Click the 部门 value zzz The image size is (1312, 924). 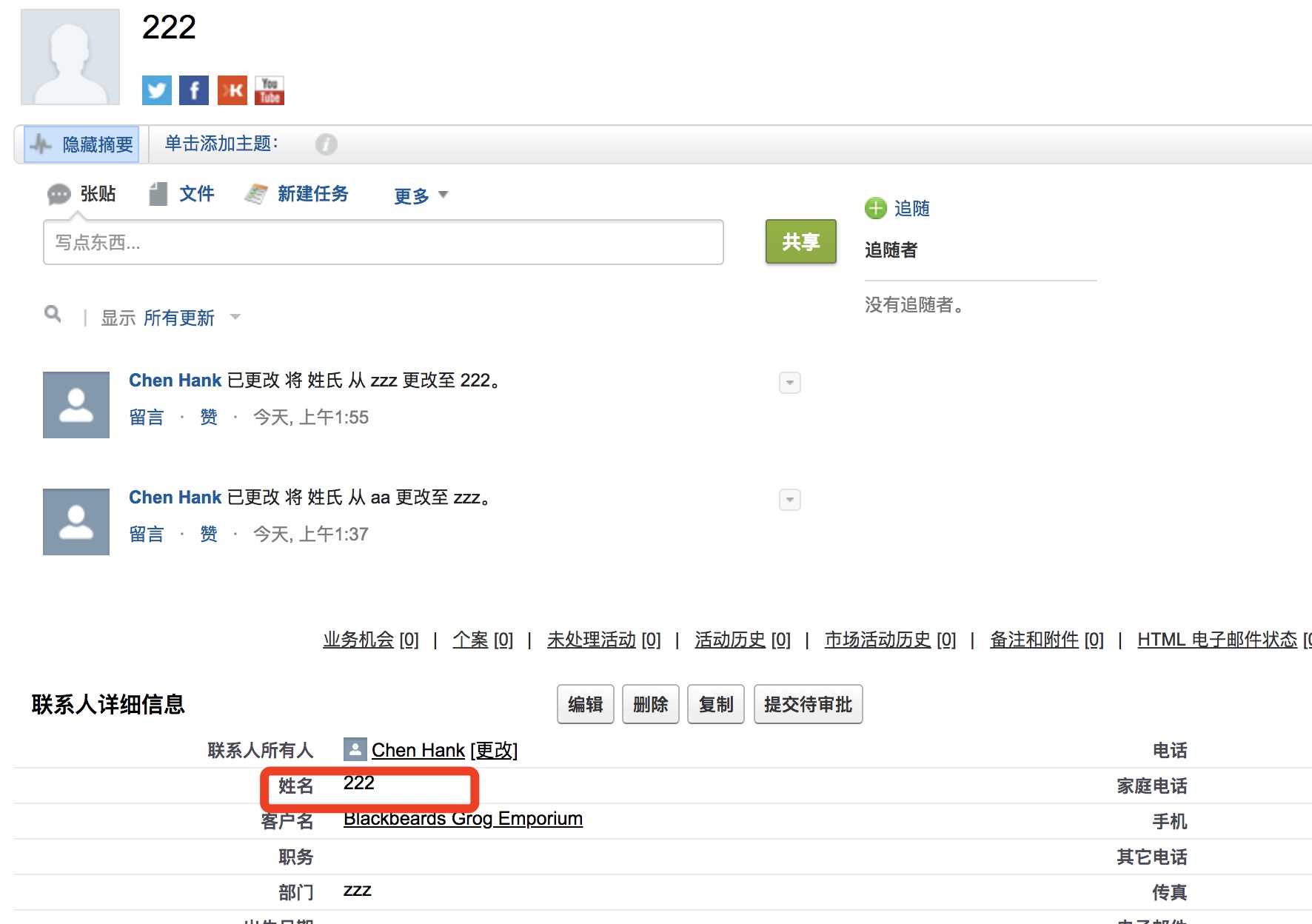[358, 891]
